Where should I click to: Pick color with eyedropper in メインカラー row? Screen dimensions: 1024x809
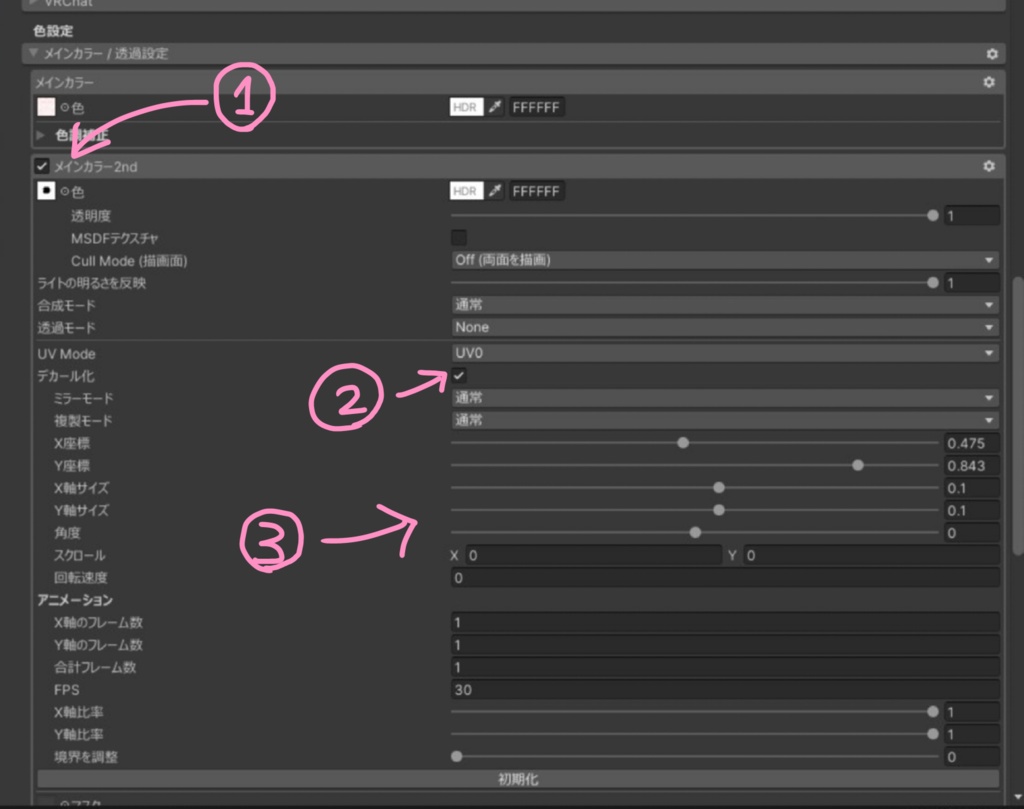point(495,107)
